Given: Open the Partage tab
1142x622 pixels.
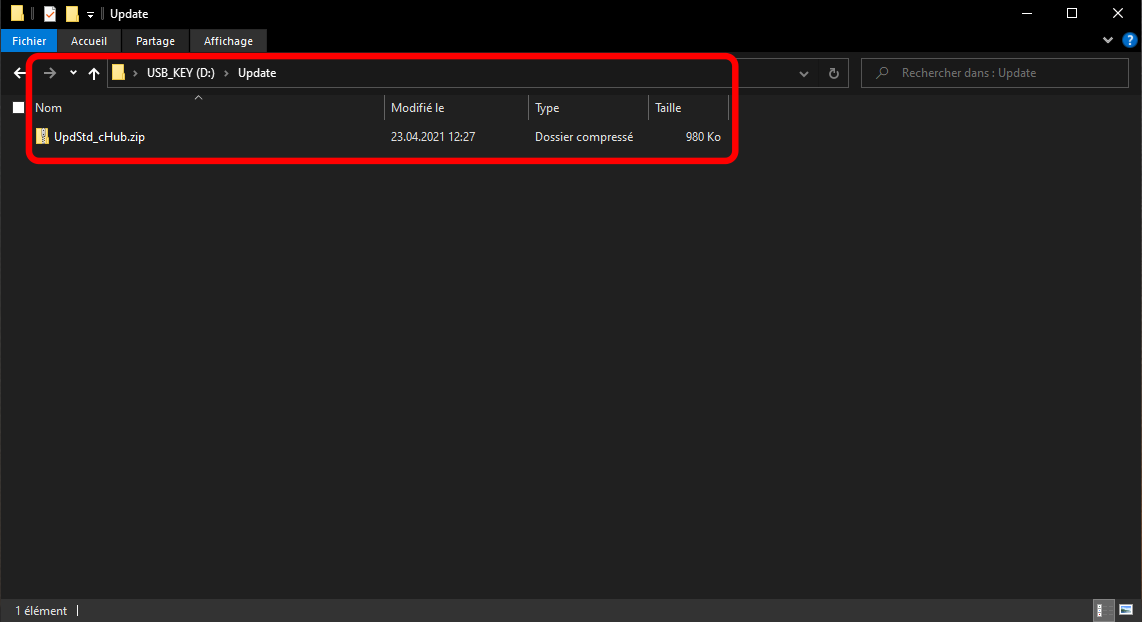Looking at the screenshot, I should 155,41.
